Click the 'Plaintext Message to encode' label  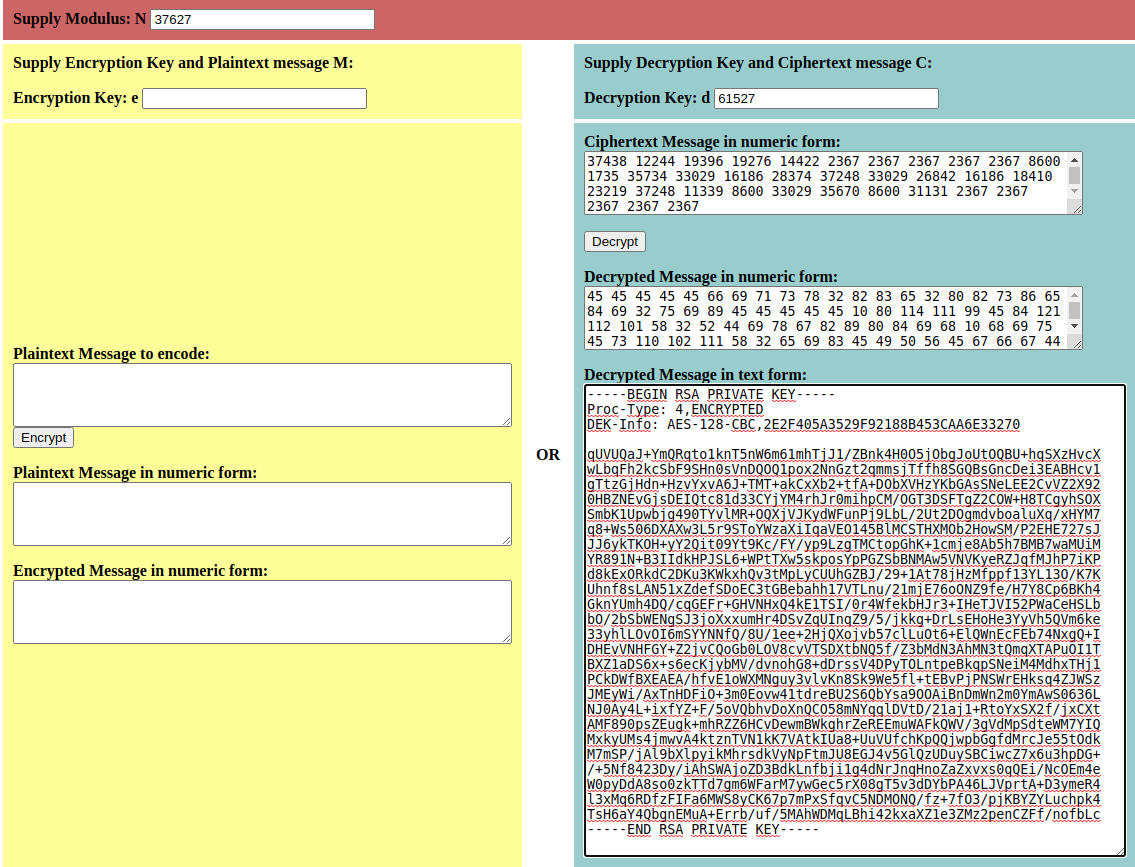[x=111, y=354]
